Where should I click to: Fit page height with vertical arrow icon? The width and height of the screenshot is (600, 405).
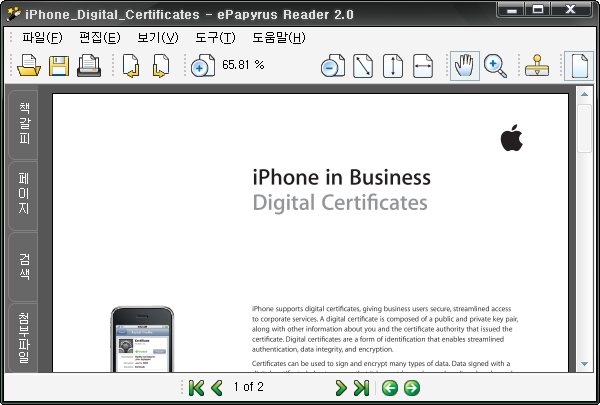click(x=393, y=66)
